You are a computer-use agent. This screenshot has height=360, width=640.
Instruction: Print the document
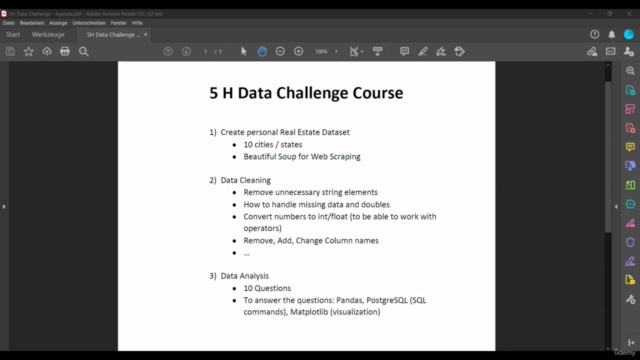point(65,51)
